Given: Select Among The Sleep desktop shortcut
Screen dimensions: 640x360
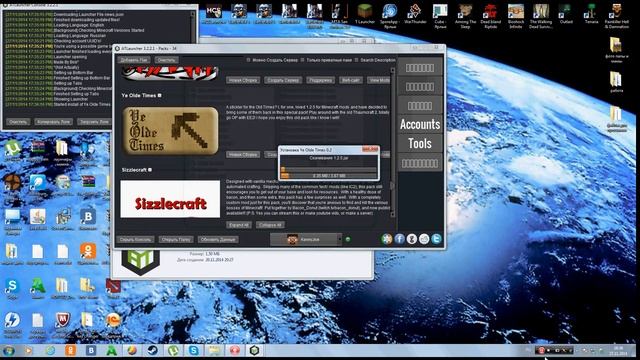Looking at the screenshot, I should 465,16.
